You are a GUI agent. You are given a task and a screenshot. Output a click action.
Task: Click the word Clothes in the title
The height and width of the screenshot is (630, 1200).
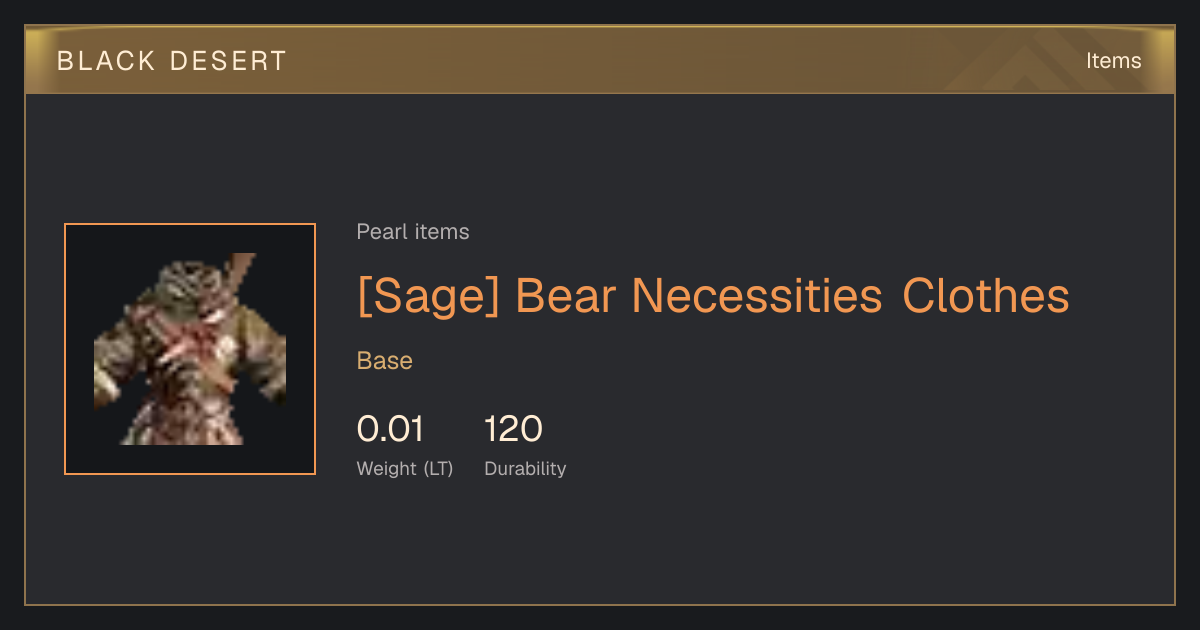point(986,296)
